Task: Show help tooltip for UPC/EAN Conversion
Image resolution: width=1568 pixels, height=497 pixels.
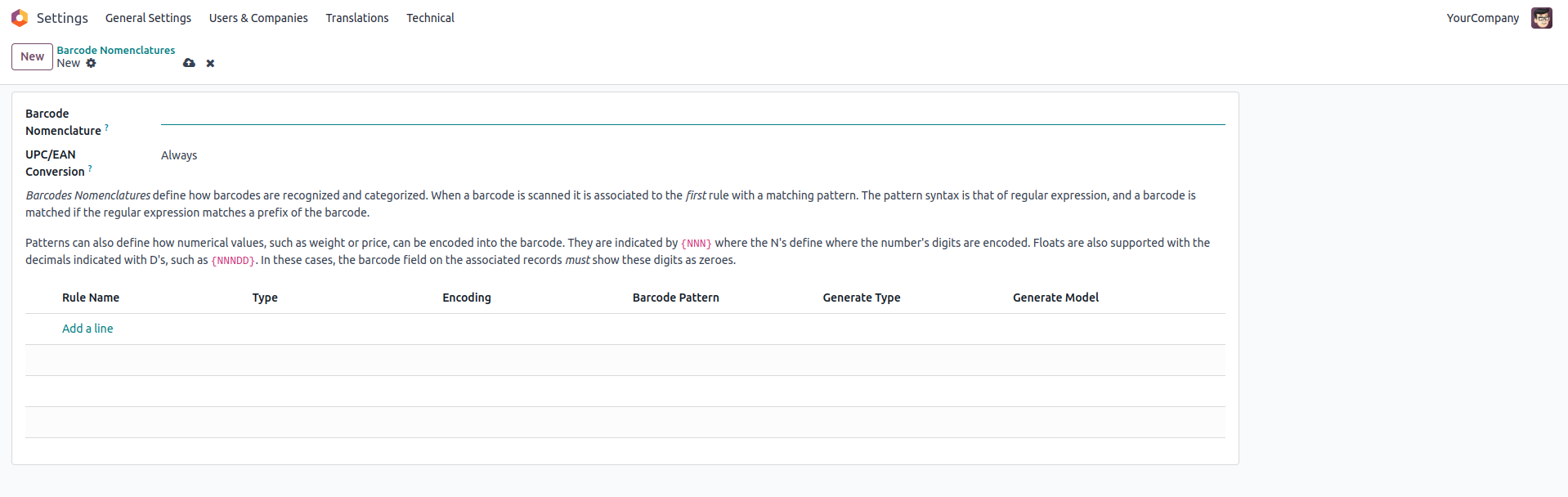Action: point(90,168)
